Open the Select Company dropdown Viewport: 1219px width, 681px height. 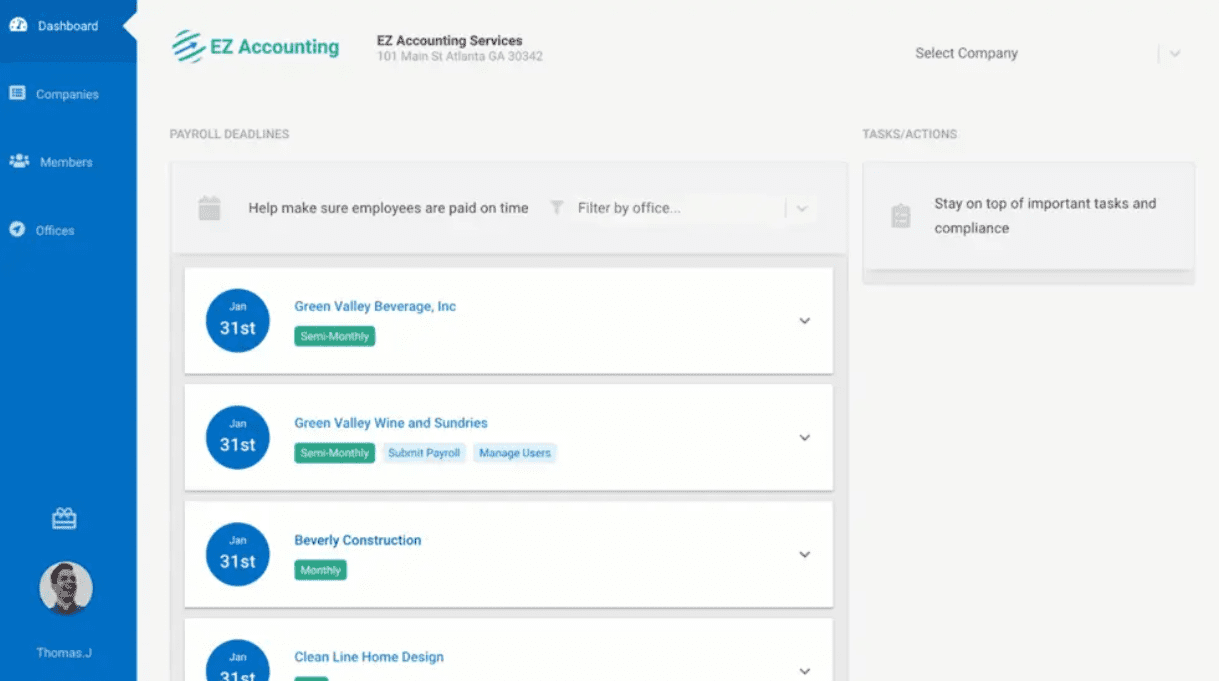(x=1174, y=53)
